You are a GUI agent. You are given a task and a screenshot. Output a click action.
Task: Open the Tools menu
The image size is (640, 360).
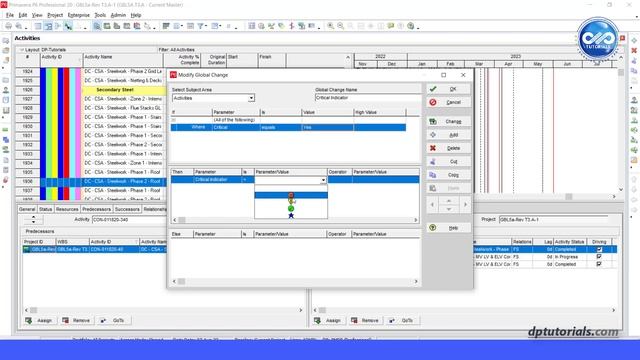100,15
